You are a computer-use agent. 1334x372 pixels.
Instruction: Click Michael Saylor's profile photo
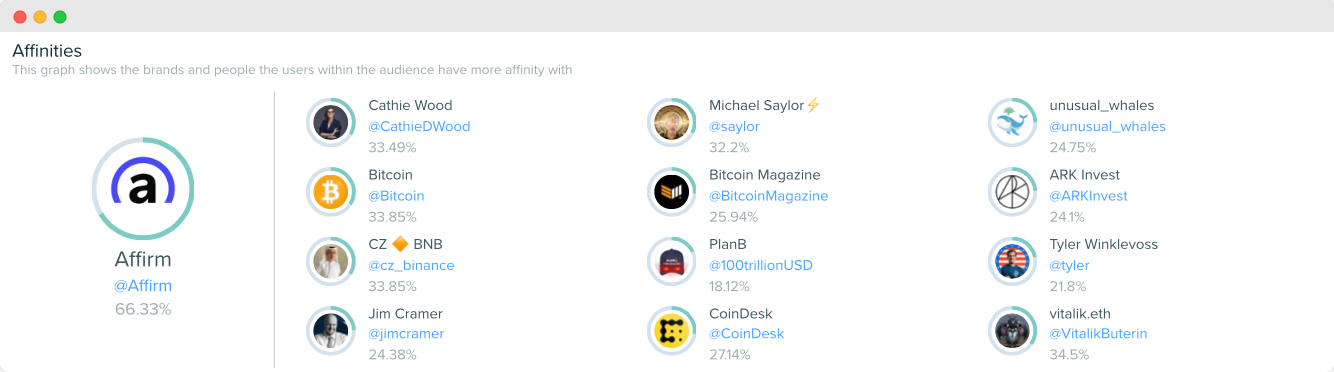click(x=672, y=123)
